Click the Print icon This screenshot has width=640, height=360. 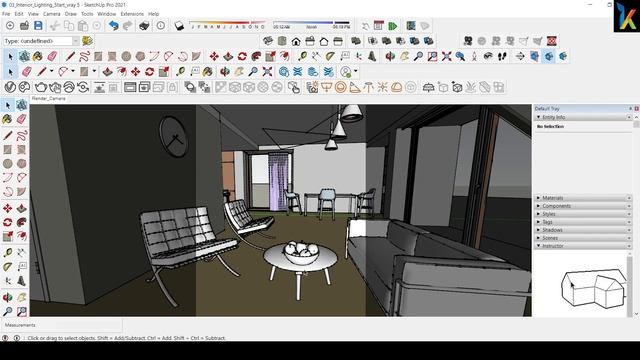tap(144, 26)
